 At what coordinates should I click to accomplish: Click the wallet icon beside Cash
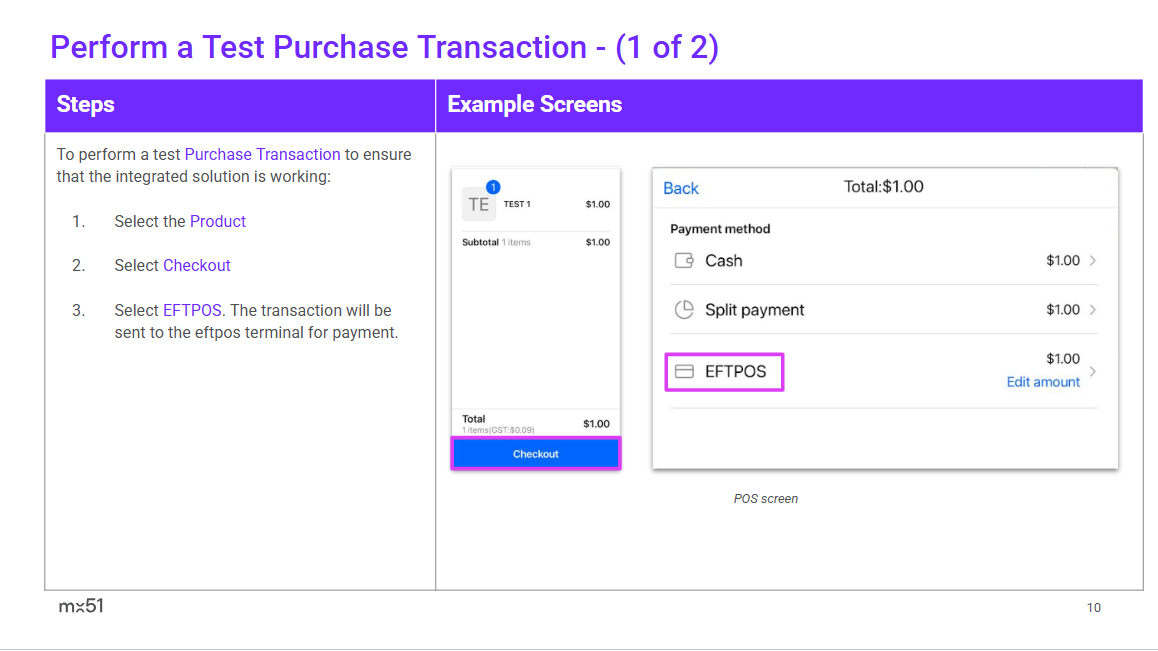point(684,261)
